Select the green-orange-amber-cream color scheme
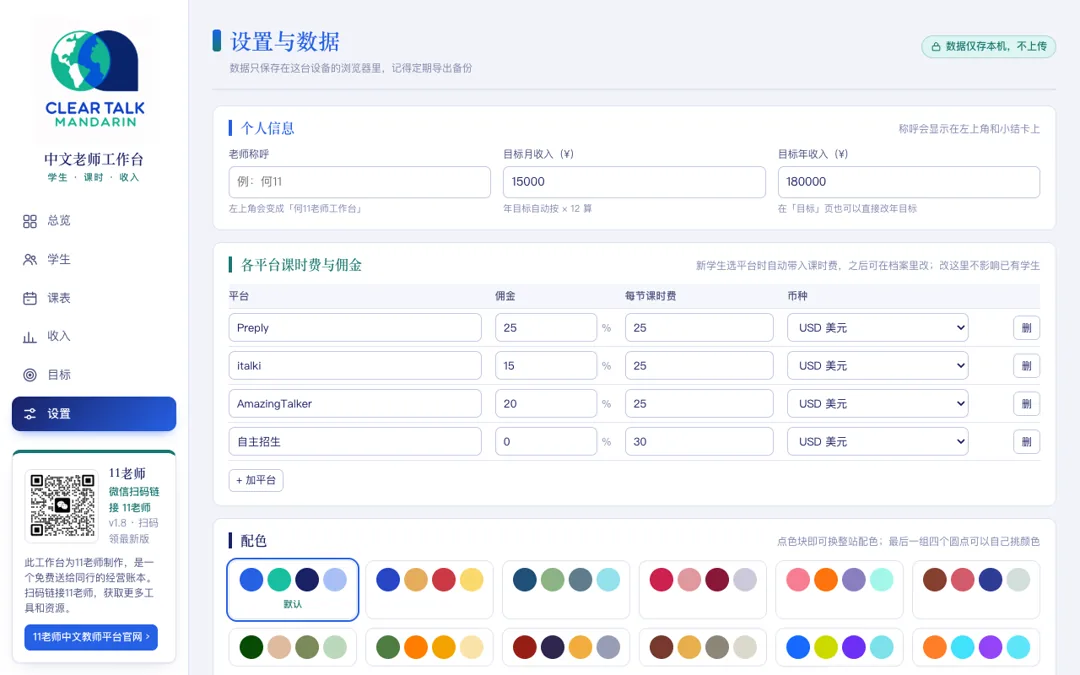The width and height of the screenshot is (1080, 675). 429,647
